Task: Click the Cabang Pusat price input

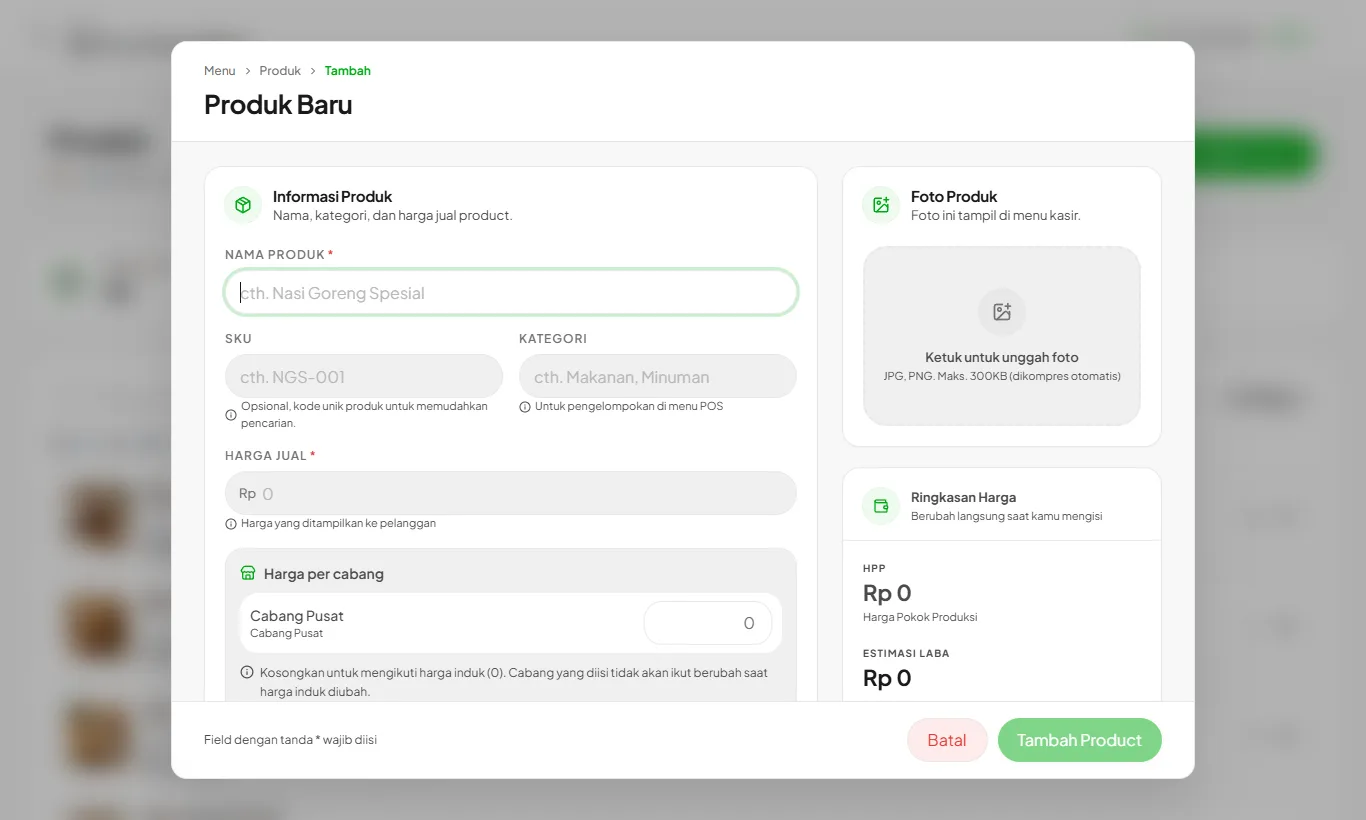Action: click(708, 623)
